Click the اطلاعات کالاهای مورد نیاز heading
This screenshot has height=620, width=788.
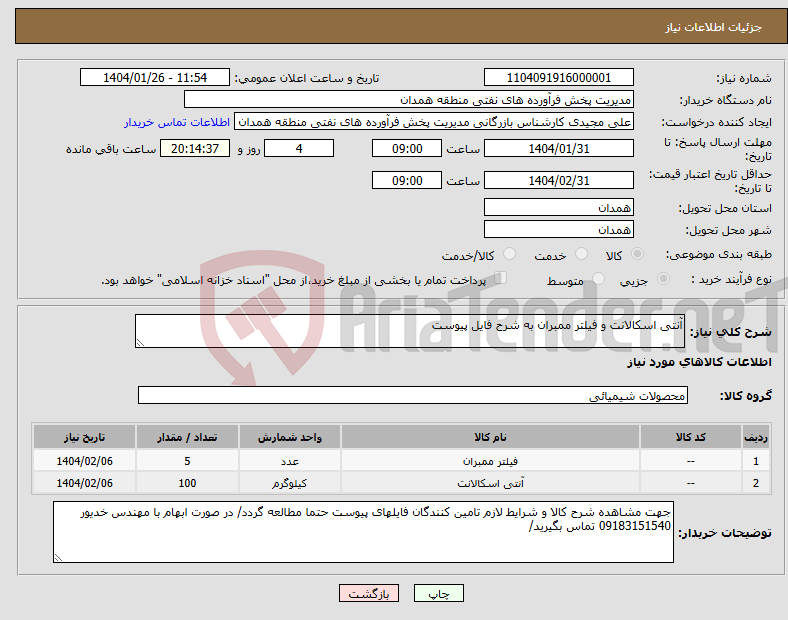699,362
